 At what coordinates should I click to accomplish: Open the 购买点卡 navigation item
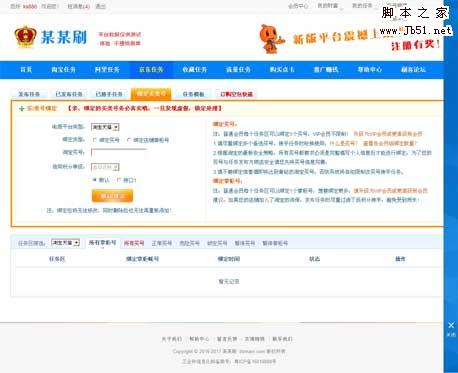click(x=282, y=70)
